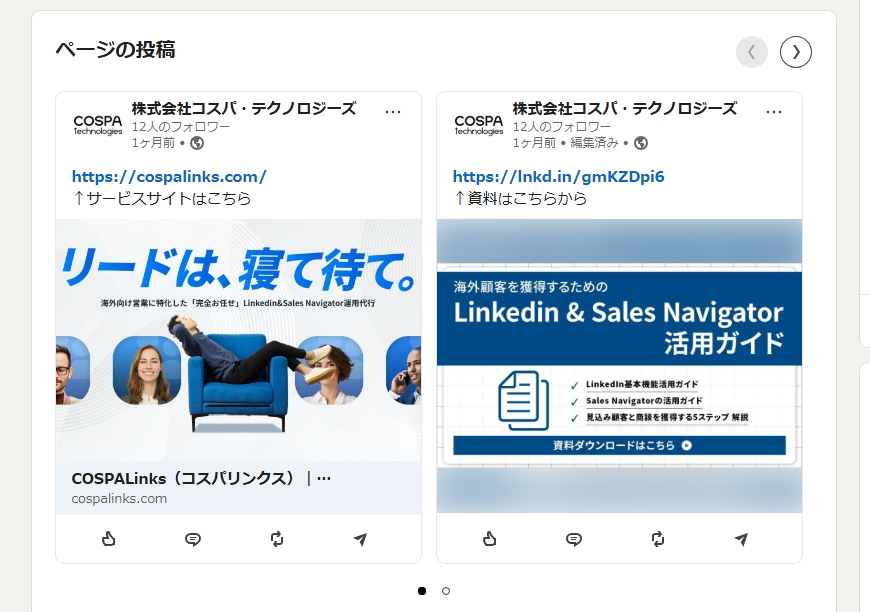Go to next page of posts arrow
The height and width of the screenshot is (612, 870).
pos(796,52)
